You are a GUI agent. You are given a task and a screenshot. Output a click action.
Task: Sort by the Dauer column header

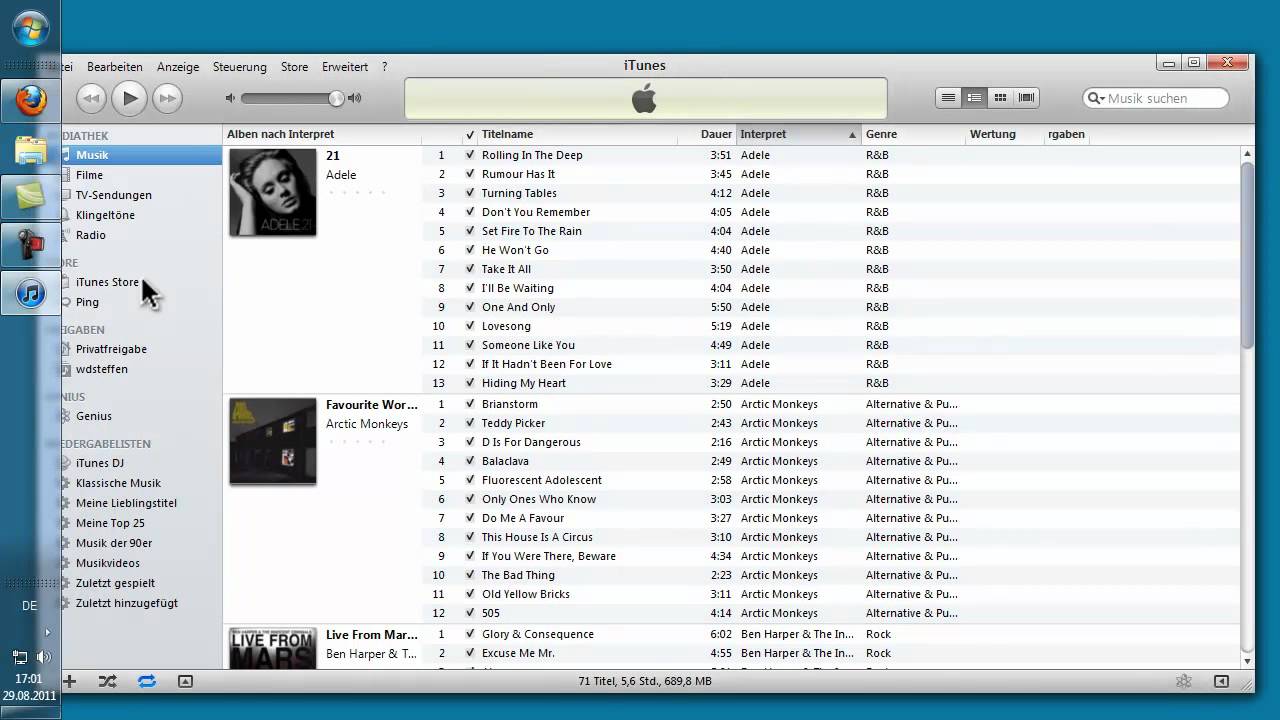pos(706,134)
